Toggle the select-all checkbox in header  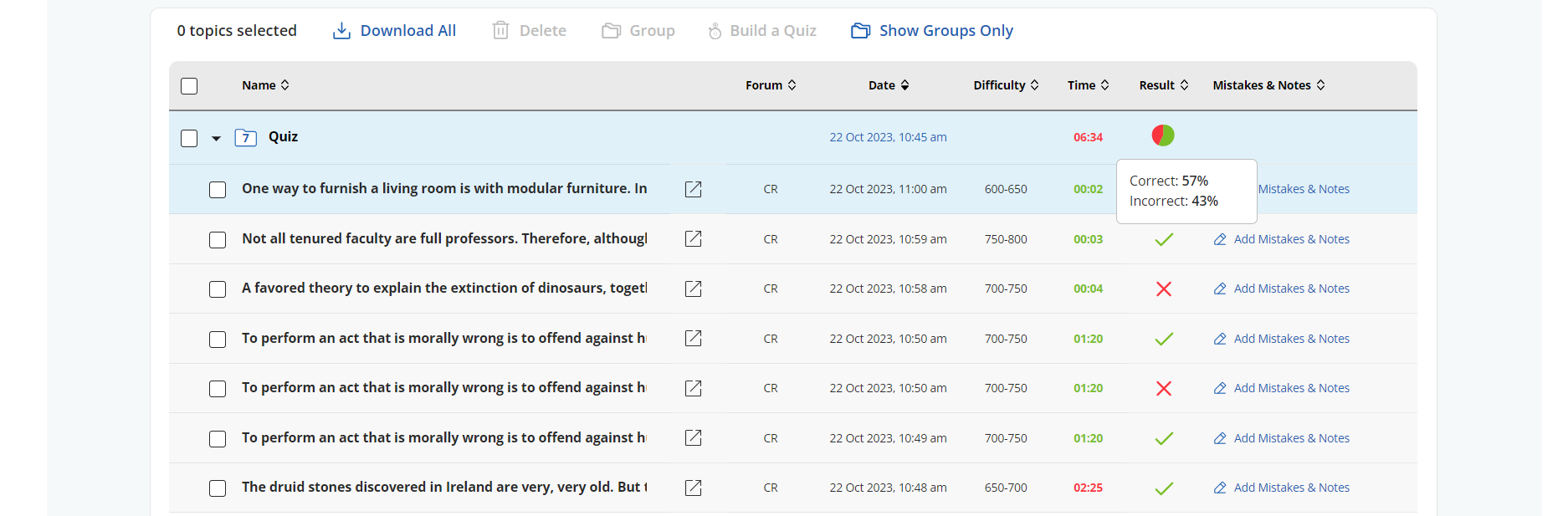coord(189,86)
